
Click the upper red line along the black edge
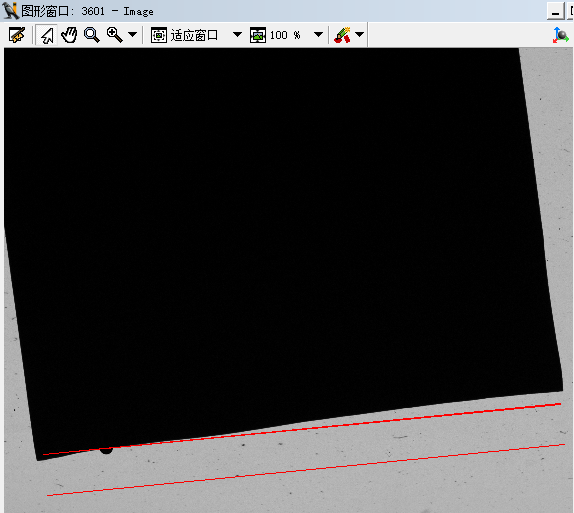pos(302,429)
